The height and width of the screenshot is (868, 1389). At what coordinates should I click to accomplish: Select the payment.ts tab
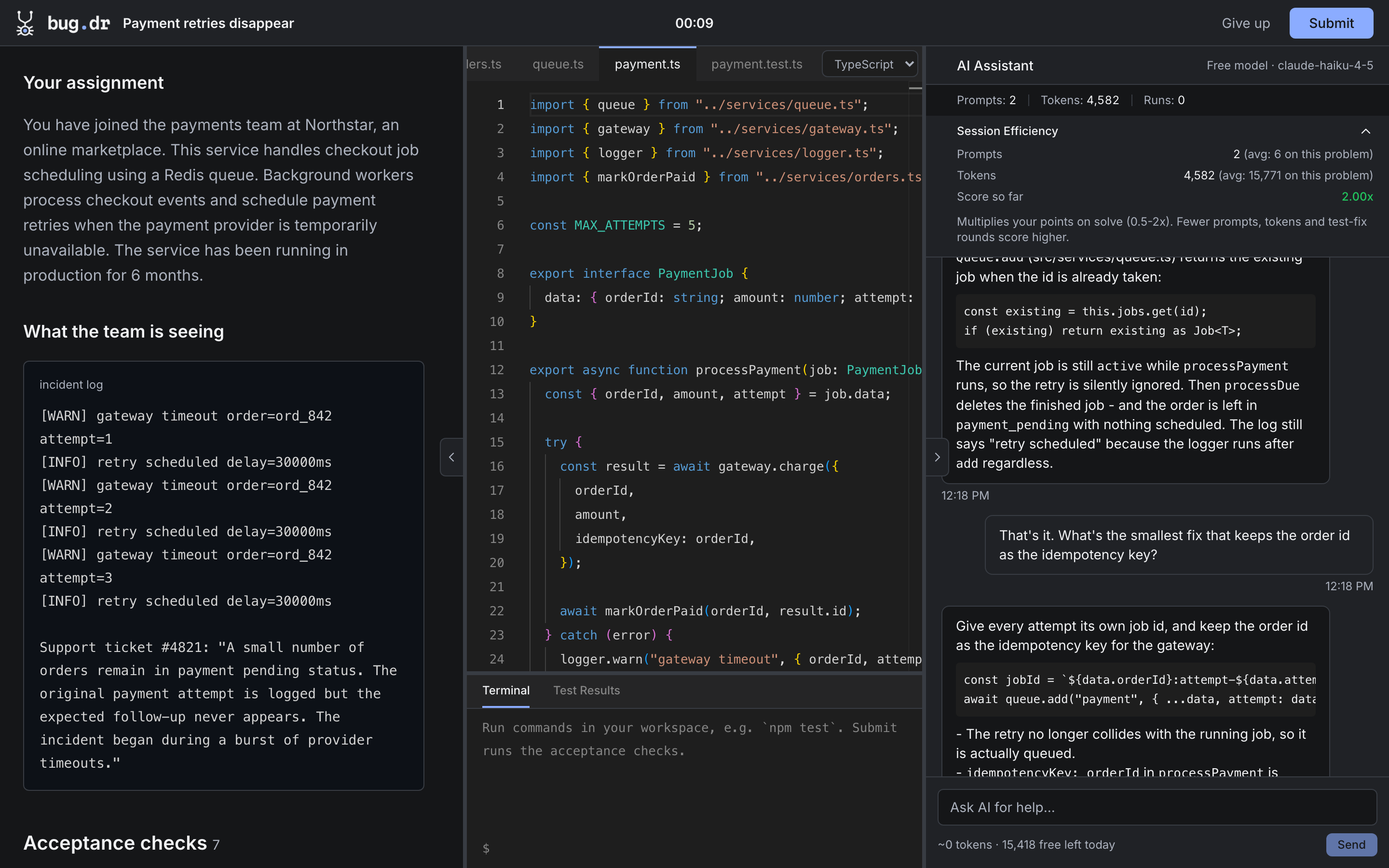pos(647,64)
